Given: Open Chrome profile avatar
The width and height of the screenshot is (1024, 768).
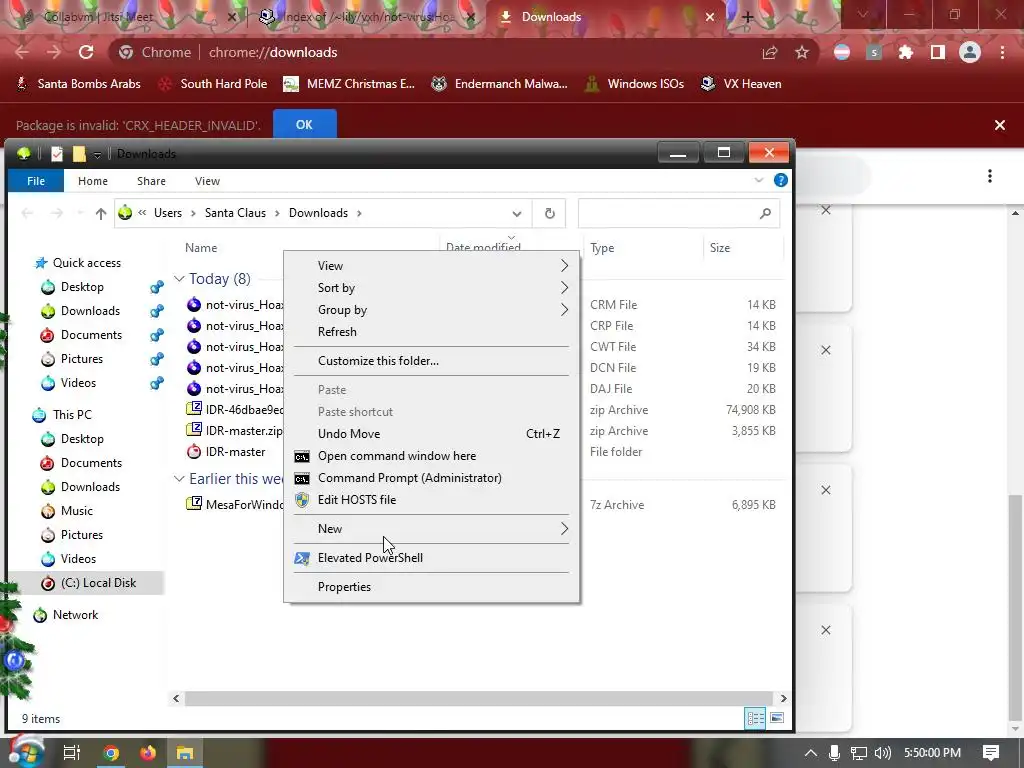Looking at the screenshot, I should [x=970, y=52].
